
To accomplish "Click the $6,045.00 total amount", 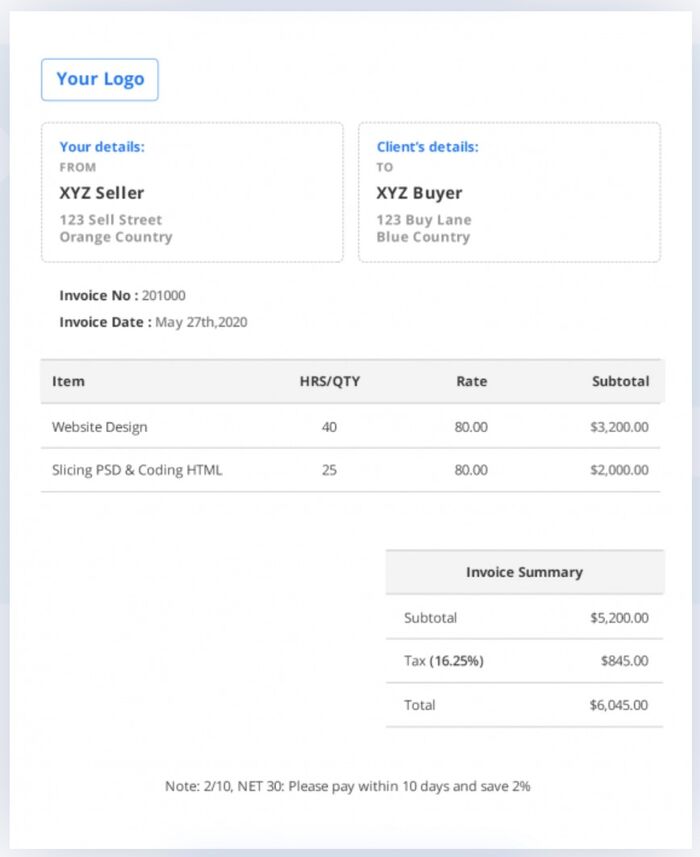I will tap(618, 705).
